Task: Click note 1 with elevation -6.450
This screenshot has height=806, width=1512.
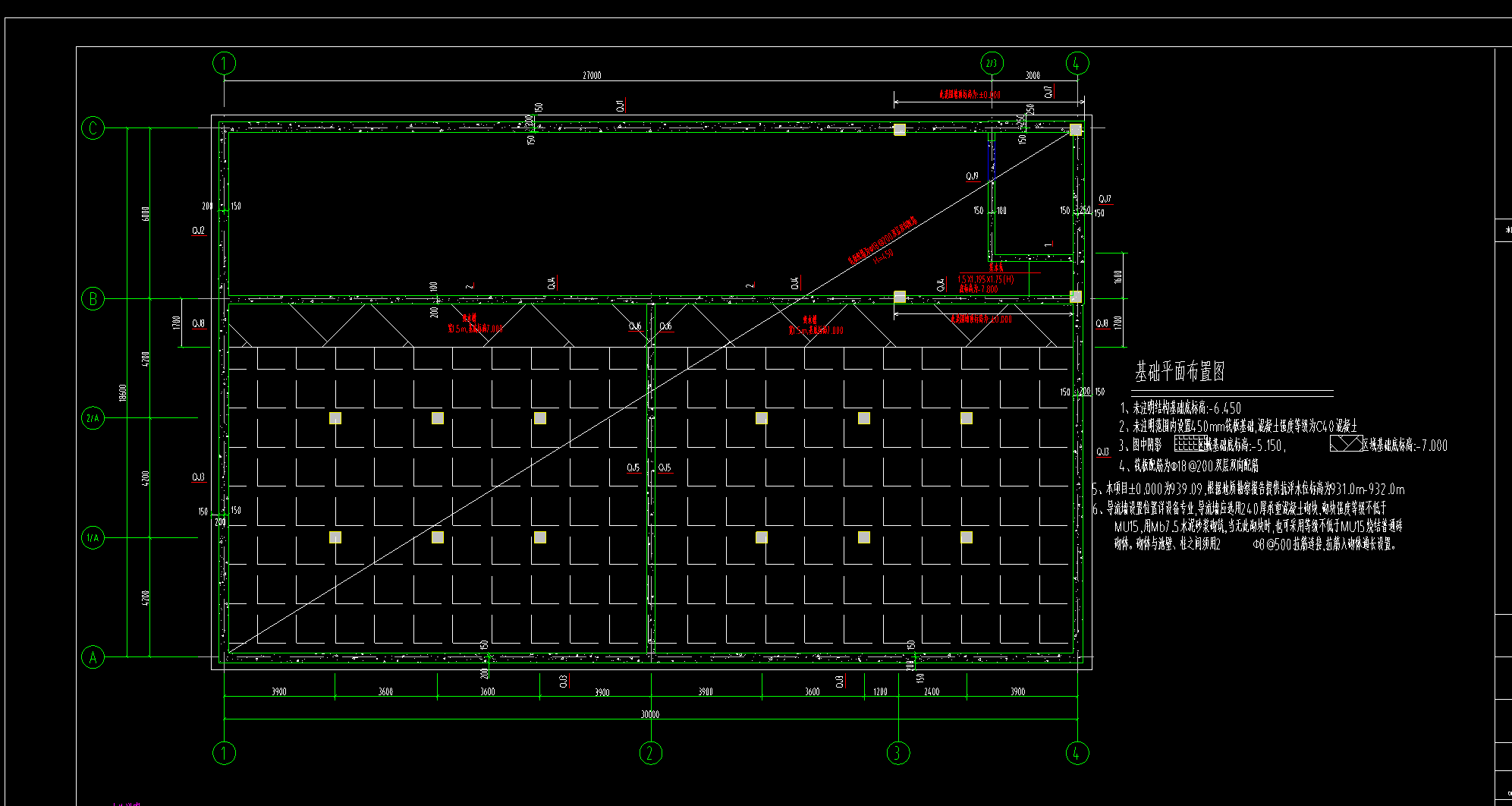Action: 1180,408
